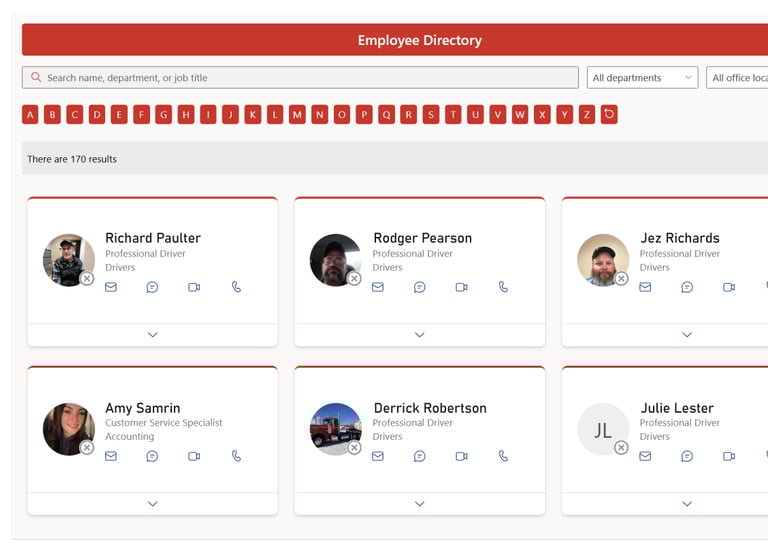
Task: Open Richard Paulter's profile photo
Action: [69, 260]
